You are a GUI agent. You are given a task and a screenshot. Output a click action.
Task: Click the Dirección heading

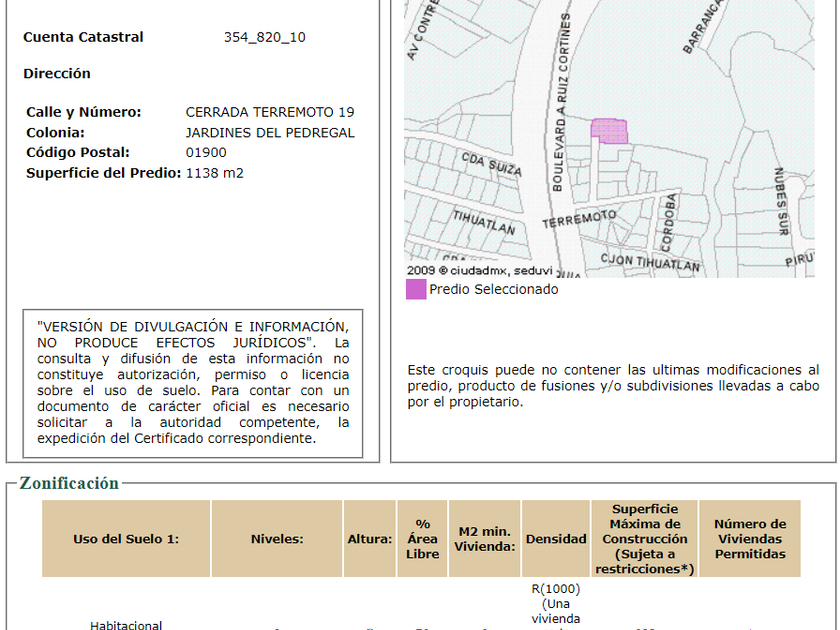point(57,73)
